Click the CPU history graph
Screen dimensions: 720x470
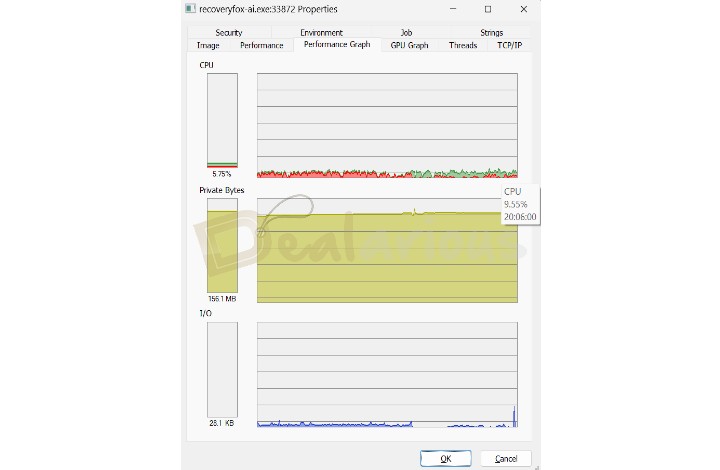pos(387,125)
